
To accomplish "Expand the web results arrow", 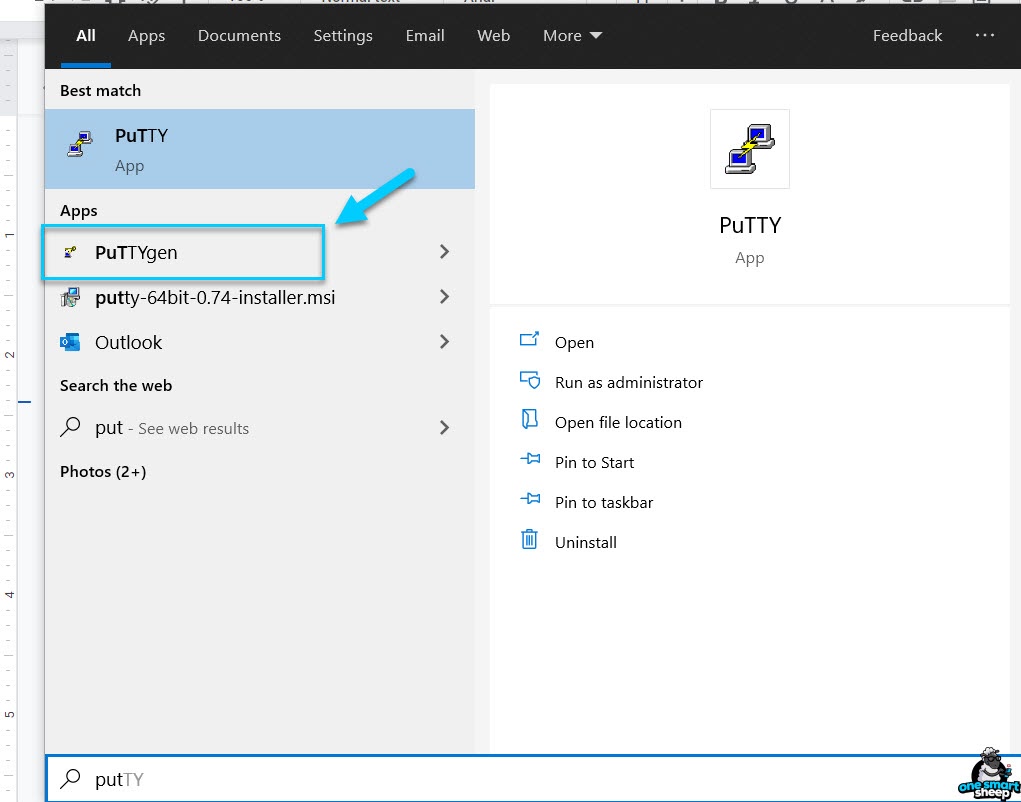I will click(x=444, y=428).
